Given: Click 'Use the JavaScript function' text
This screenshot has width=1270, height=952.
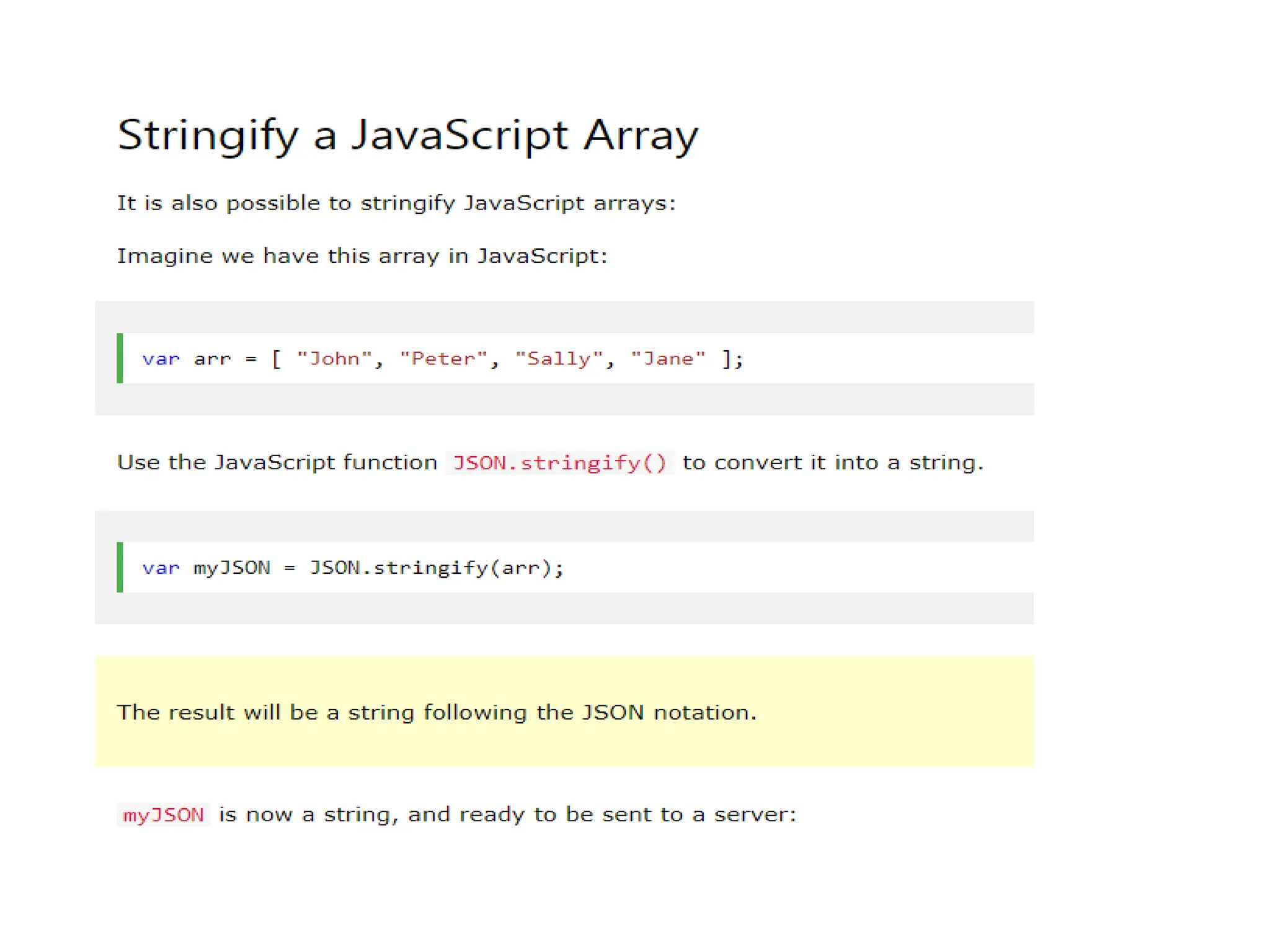Looking at the screenshot, I should (277, 462).
